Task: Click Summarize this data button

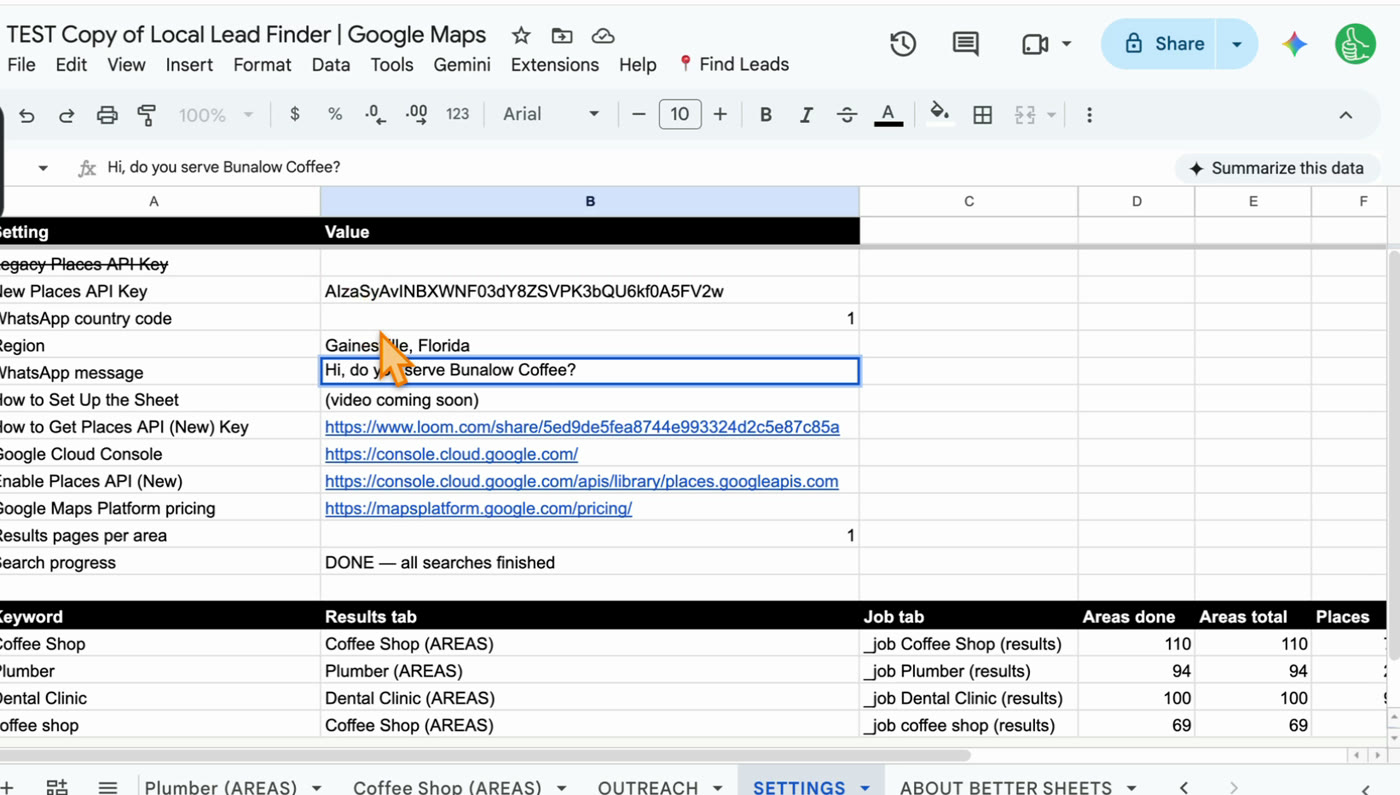Action: pyautogui.click(x=1277, y=168)
